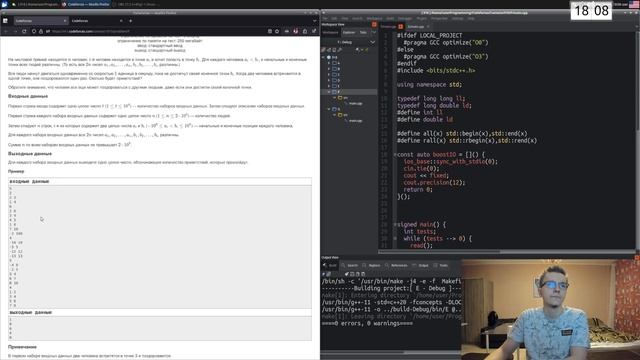The width and height of the screenshot is (640, 360).
Task: Switch to CodeLite taskbar entry
Action: click(x=35, y=4)
